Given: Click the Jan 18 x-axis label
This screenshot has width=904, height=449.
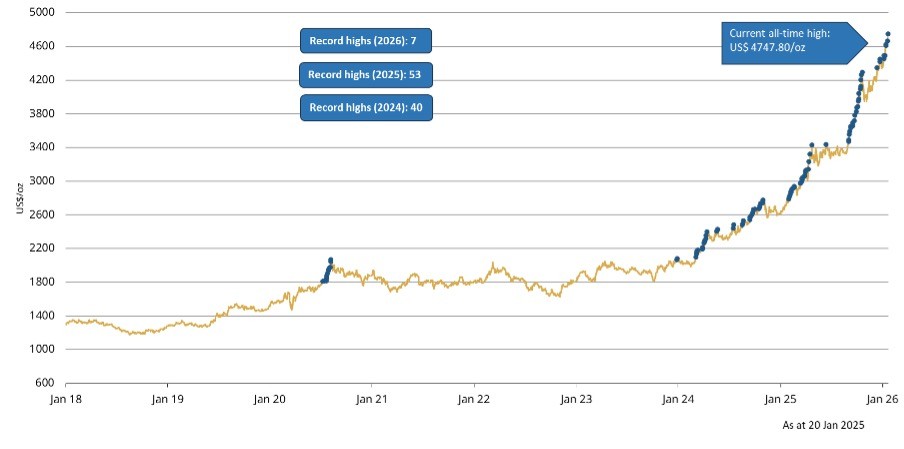Looking at the screenshot, I should coord(66,399).
